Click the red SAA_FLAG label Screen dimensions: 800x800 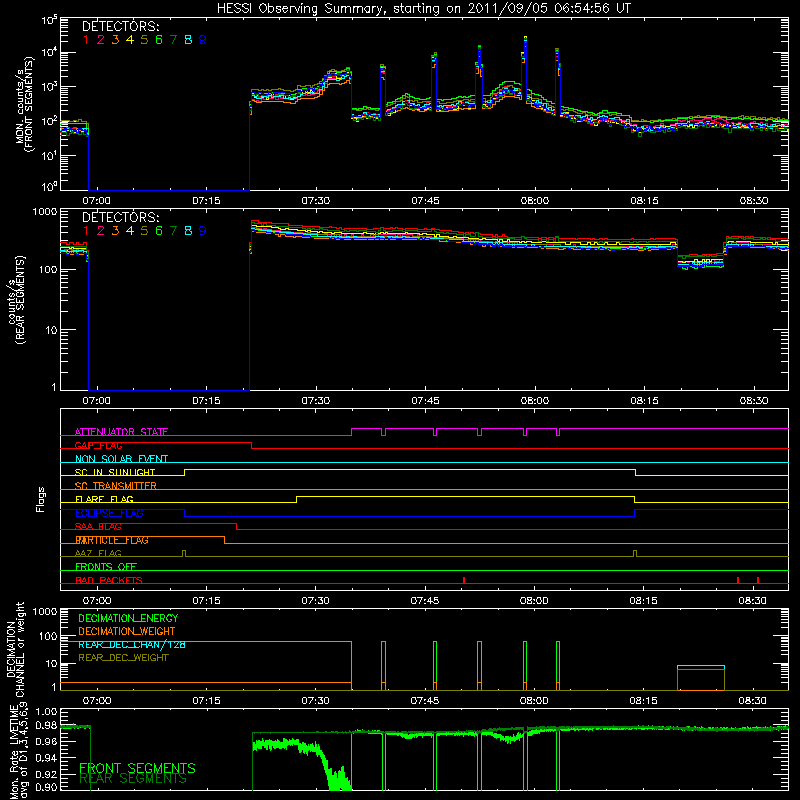[98, 527]
